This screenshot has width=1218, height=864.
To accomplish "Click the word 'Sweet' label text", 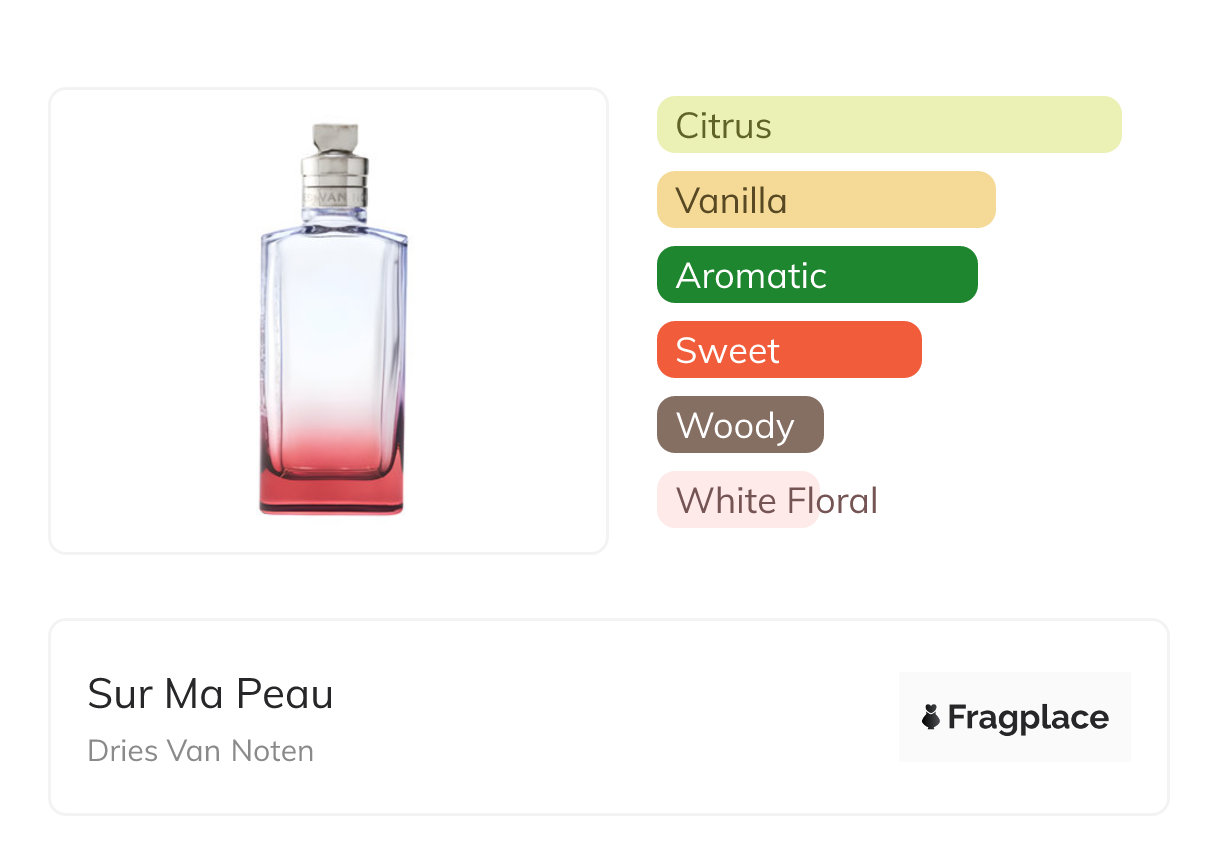I will (x=727, y=351).
